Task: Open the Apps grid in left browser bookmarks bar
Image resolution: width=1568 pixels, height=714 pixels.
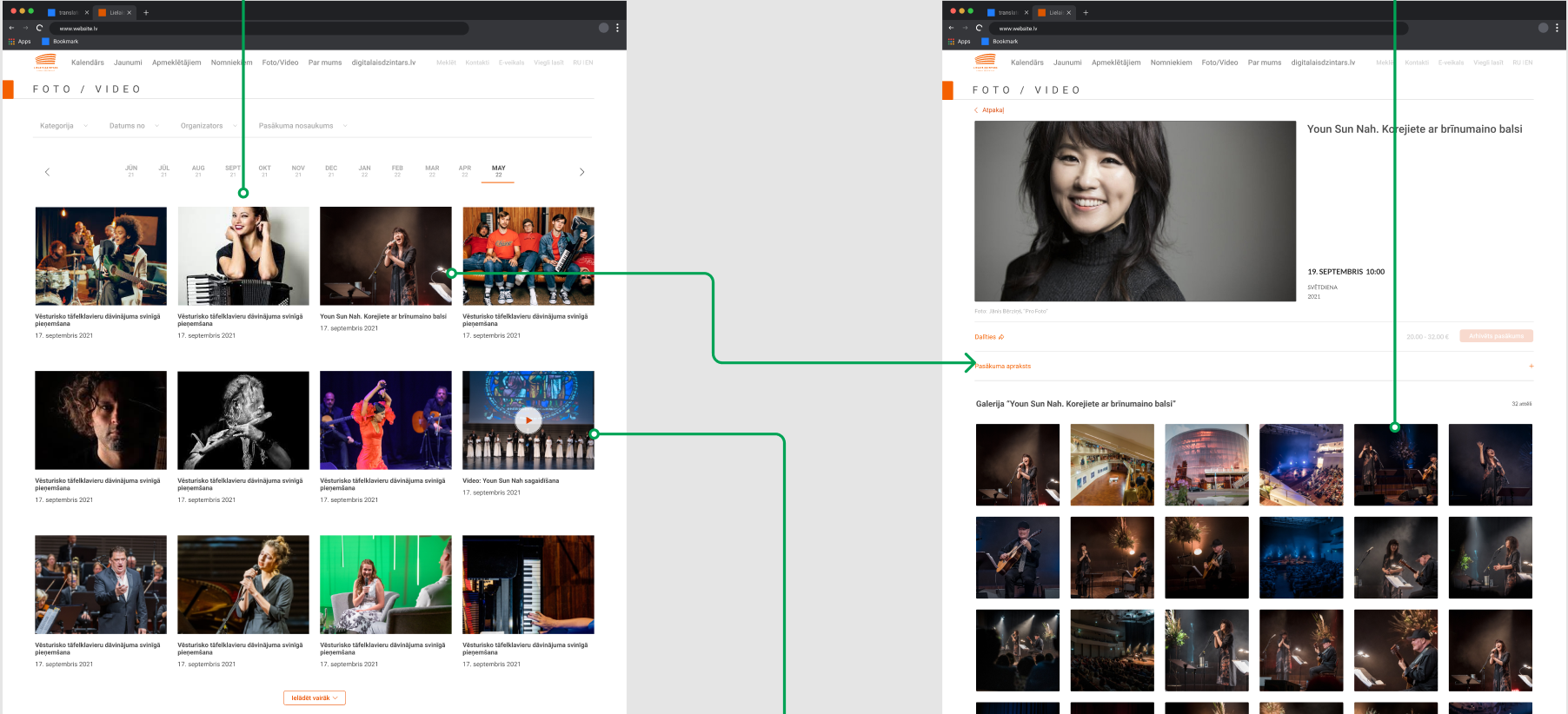Action: point(20,41)
